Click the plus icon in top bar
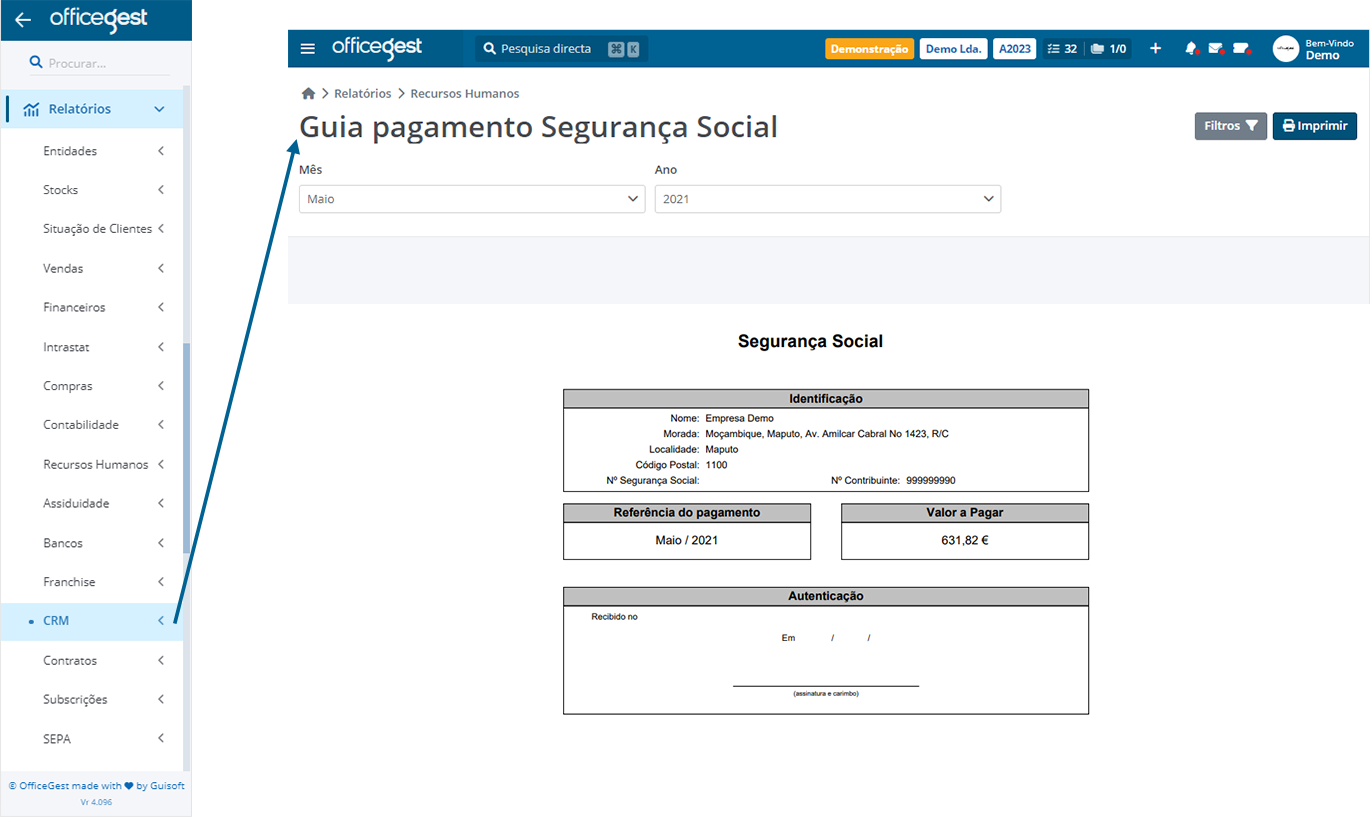This screenshot has width=1370, height=817. (x=1155, y=48)
